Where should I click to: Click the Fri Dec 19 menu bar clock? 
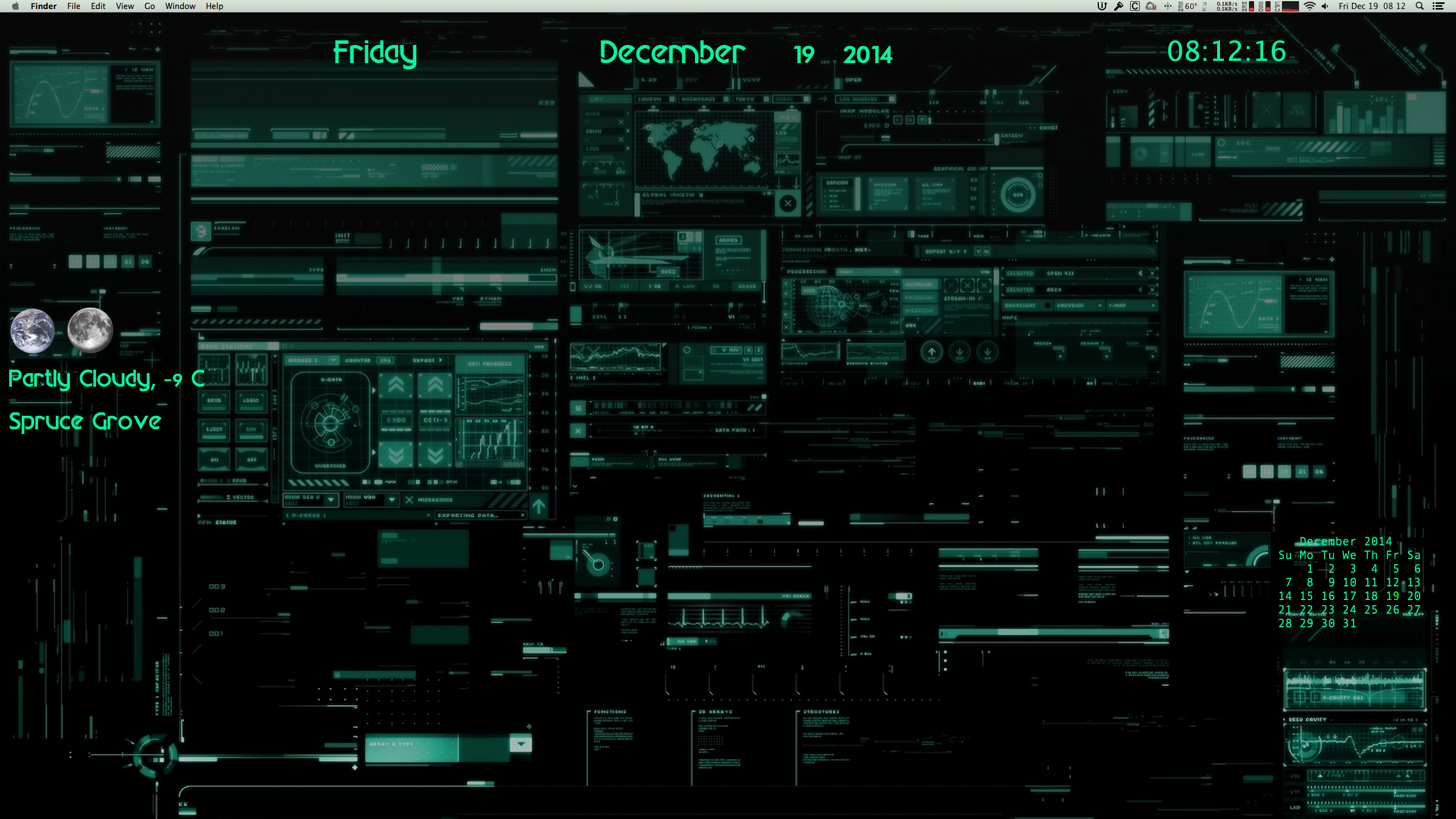[1371, 6]
